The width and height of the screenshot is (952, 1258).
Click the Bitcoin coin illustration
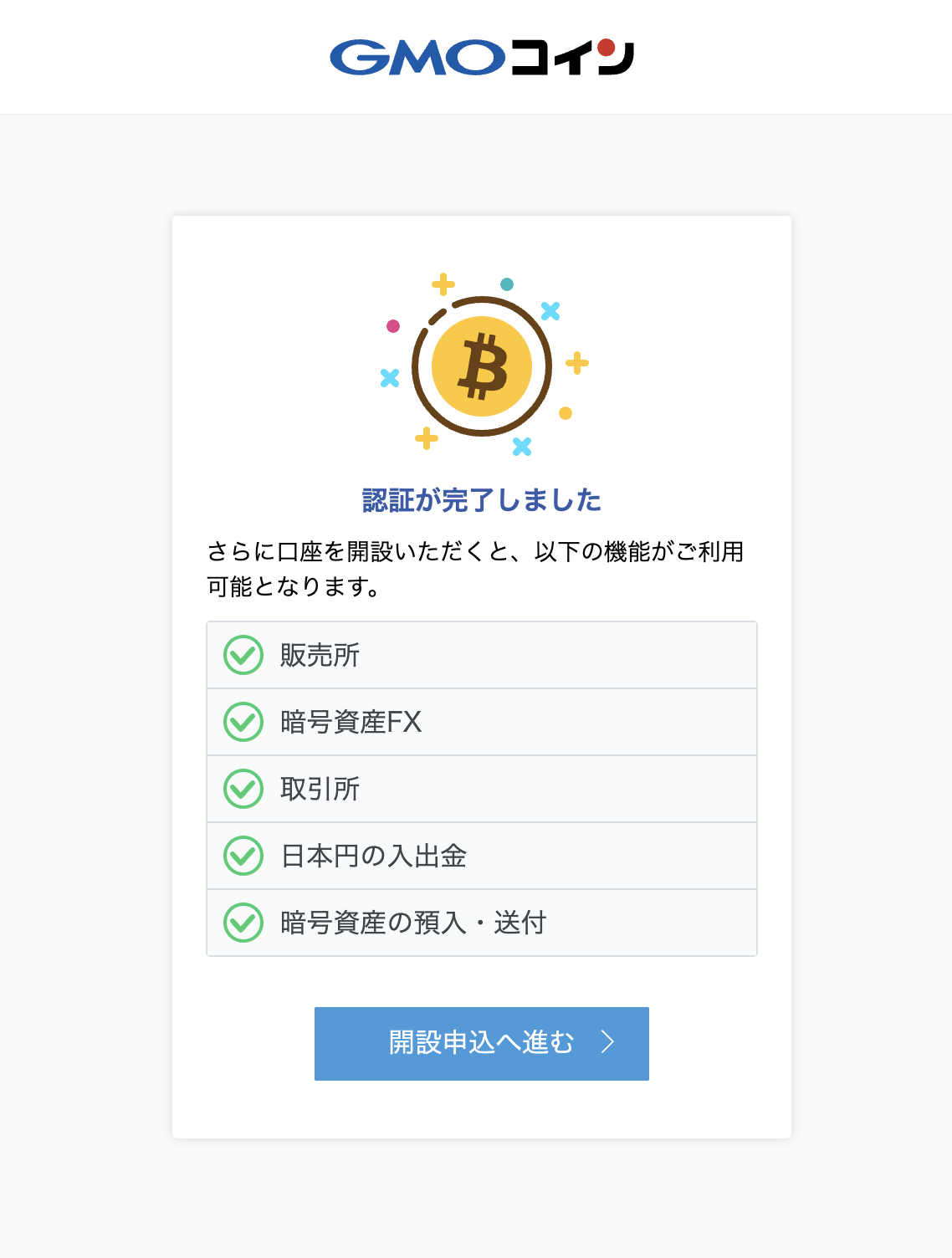click(482, 366)
